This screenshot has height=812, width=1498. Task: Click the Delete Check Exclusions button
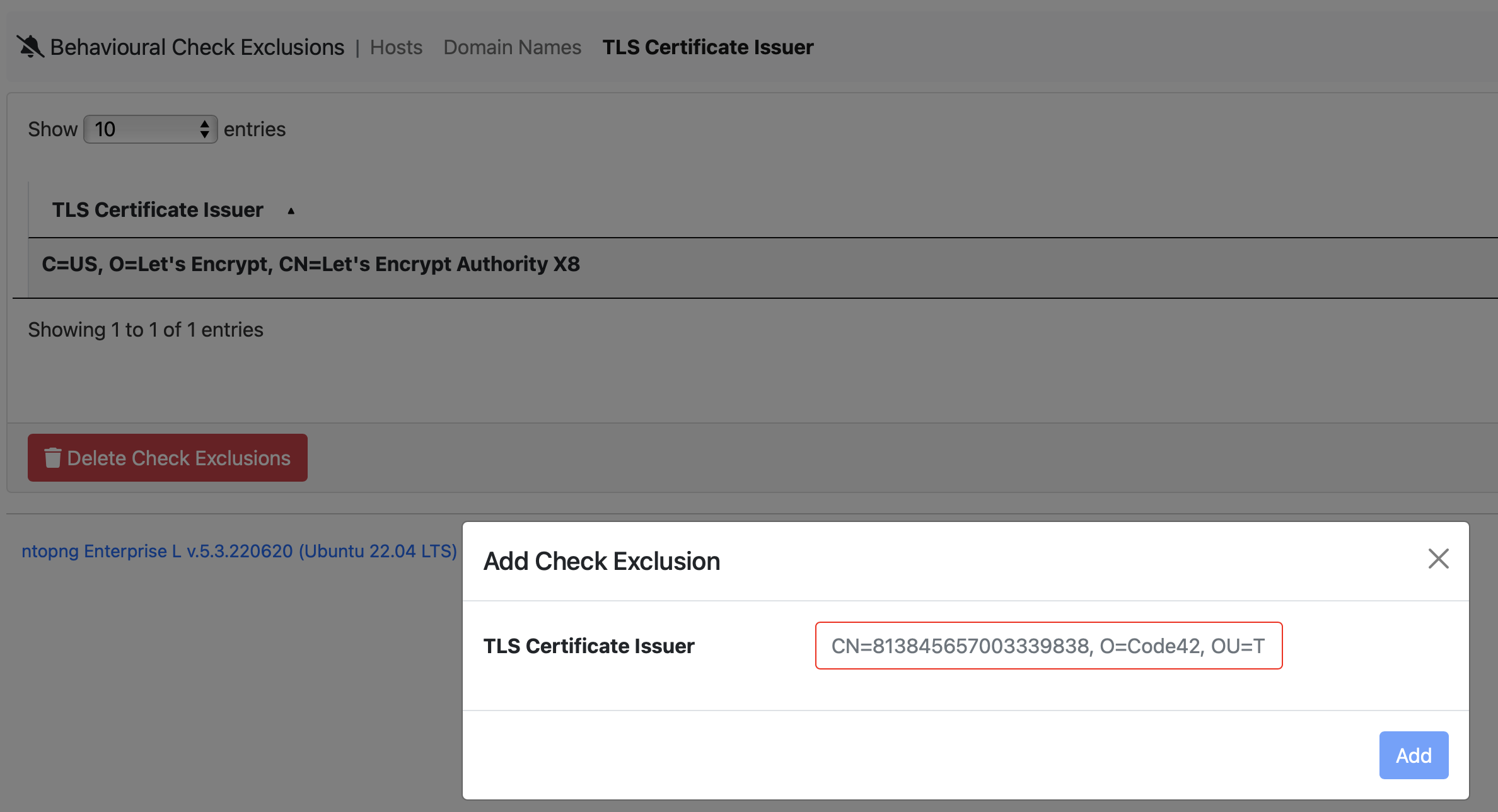[x=167, y=458]
